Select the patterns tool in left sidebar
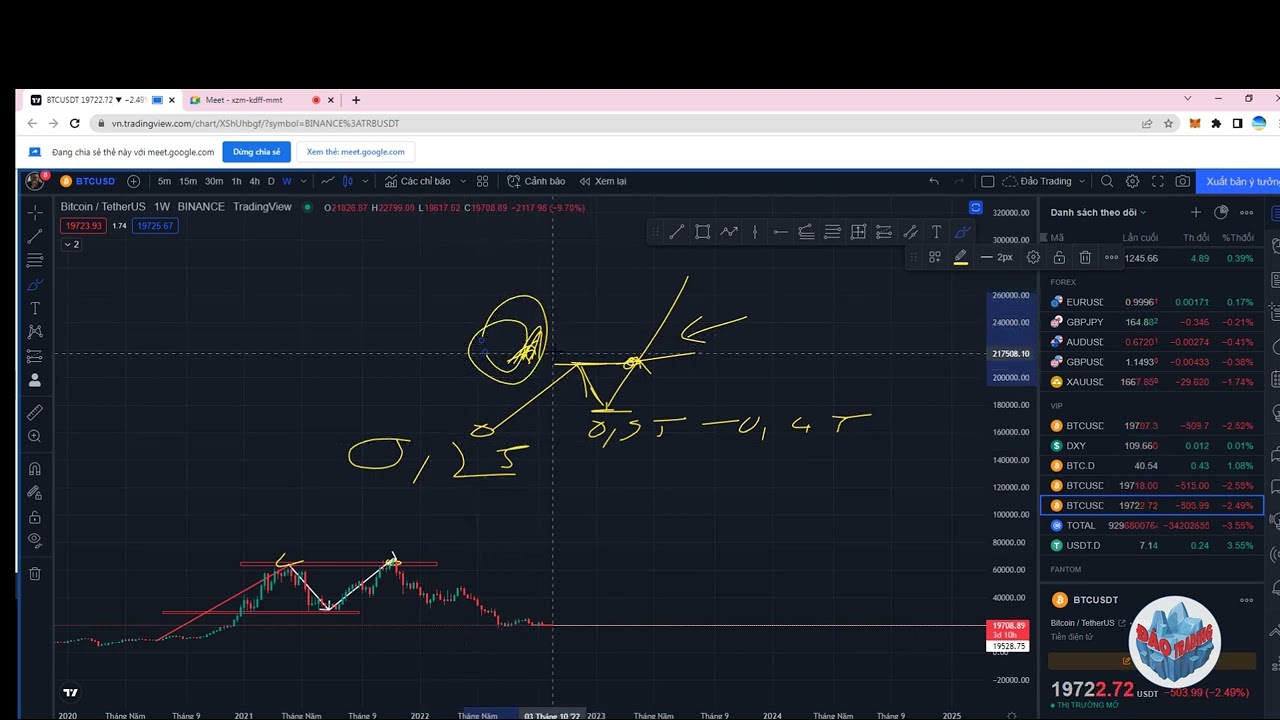 pyautogui.click(x=35, y=331)
